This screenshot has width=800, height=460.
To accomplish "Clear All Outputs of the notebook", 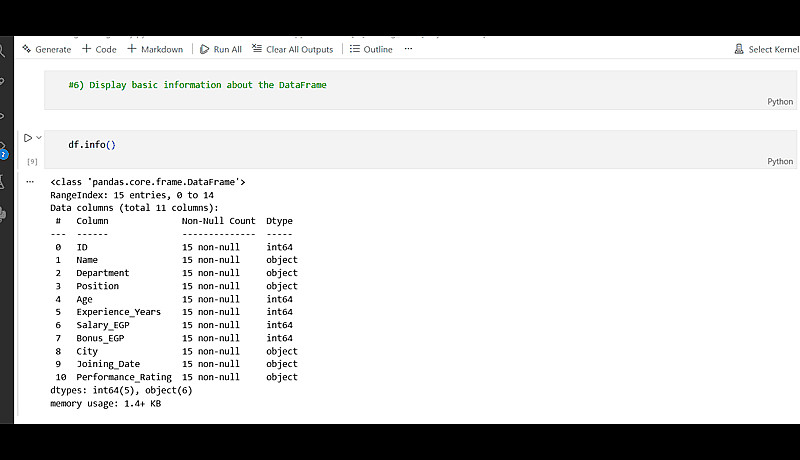I will (x=292, y=49).
